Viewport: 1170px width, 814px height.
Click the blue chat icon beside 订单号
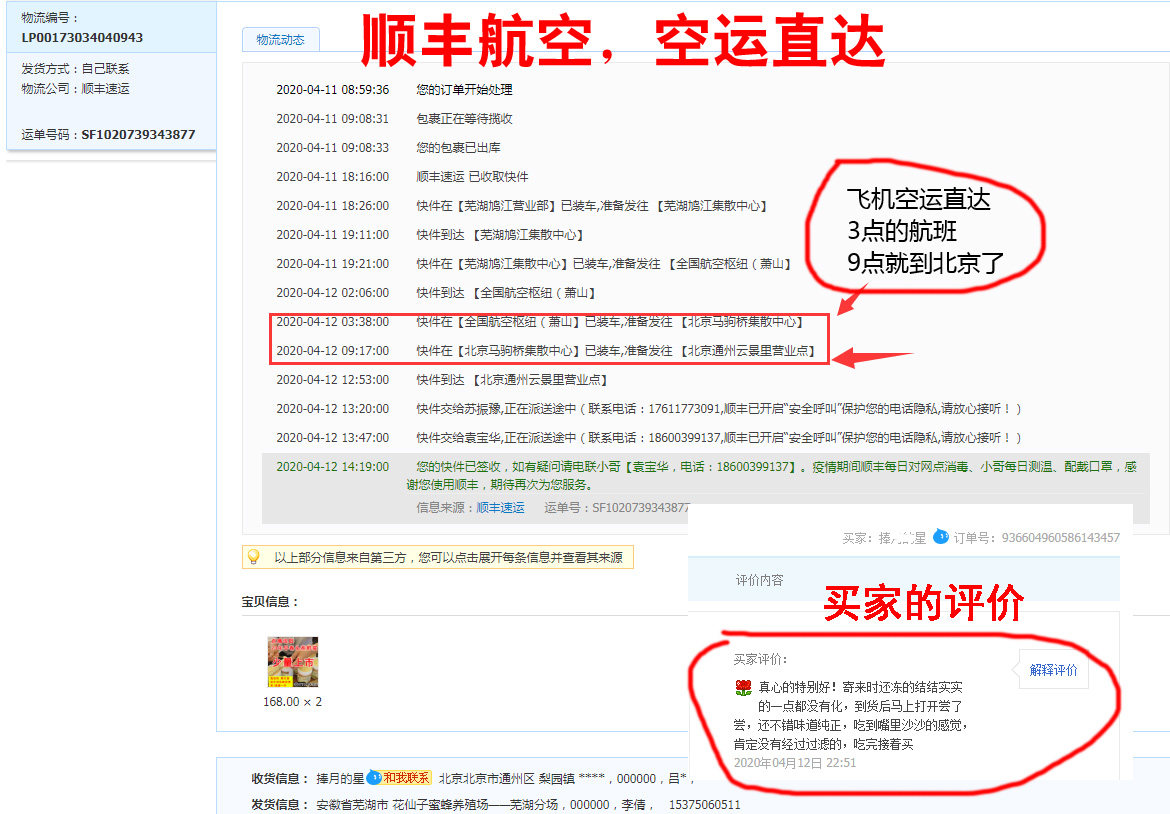tap(941, 537)
